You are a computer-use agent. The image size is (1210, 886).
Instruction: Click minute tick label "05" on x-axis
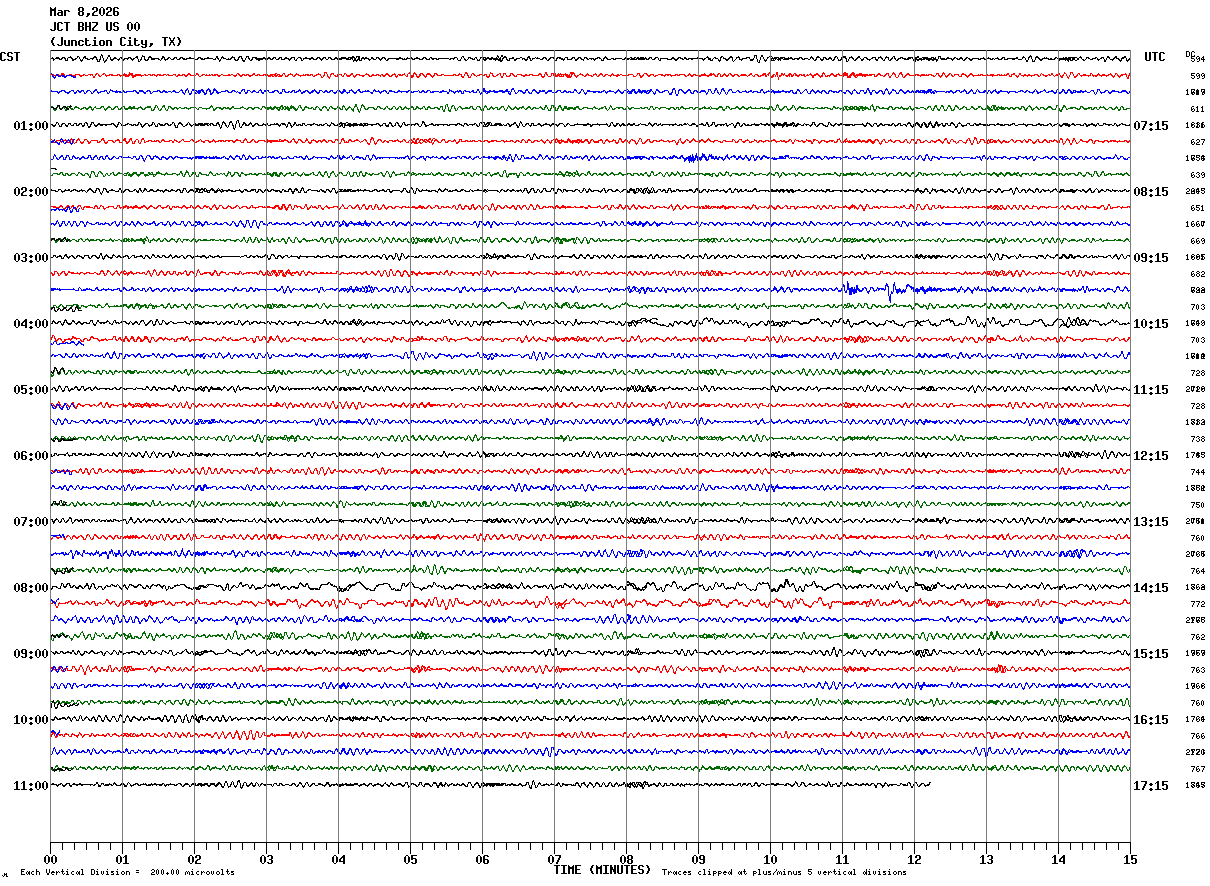point(410,860)
